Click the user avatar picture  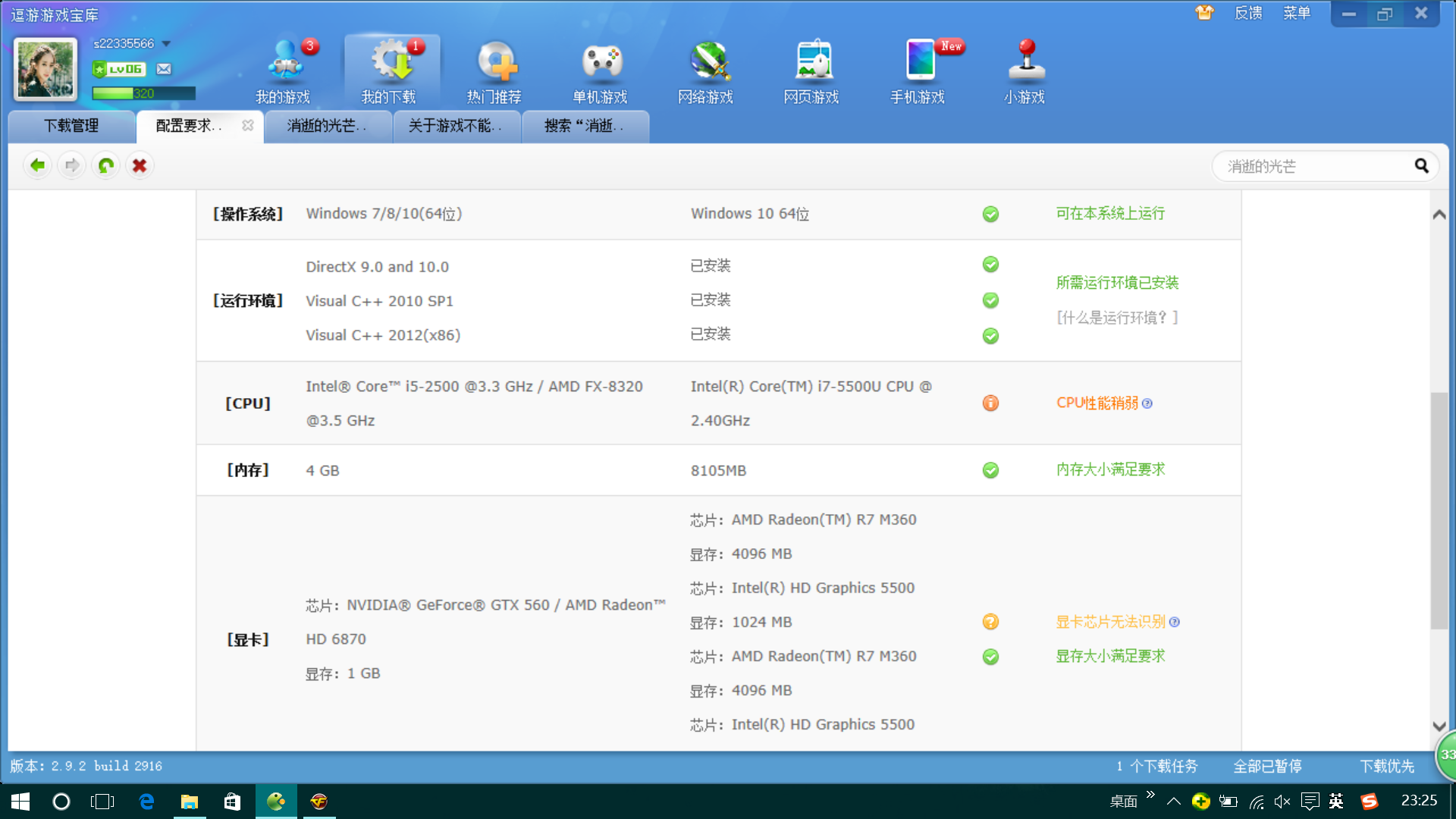[x=45, y=69]
